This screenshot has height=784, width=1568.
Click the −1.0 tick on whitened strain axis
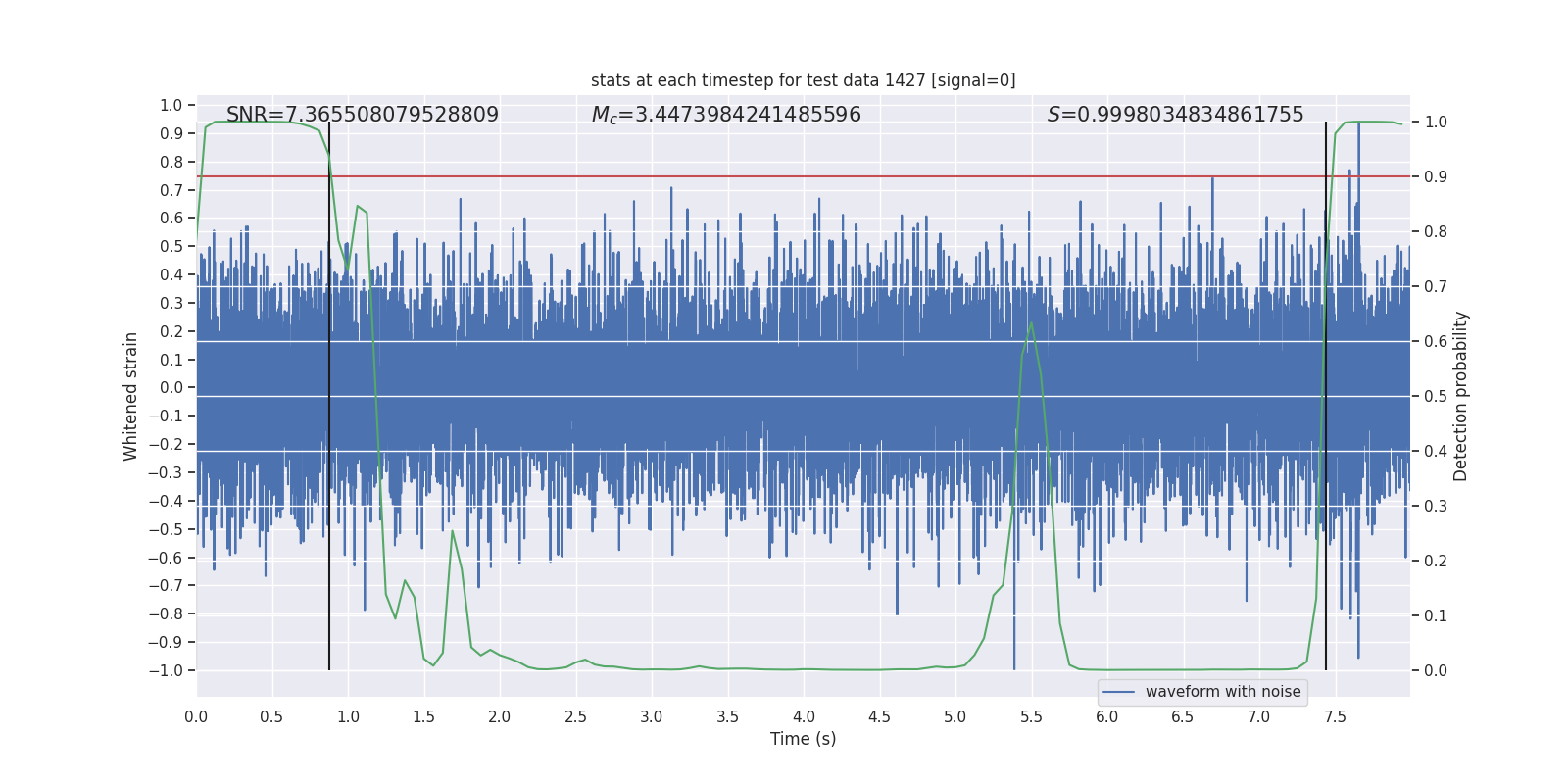[x=165, y=671]
